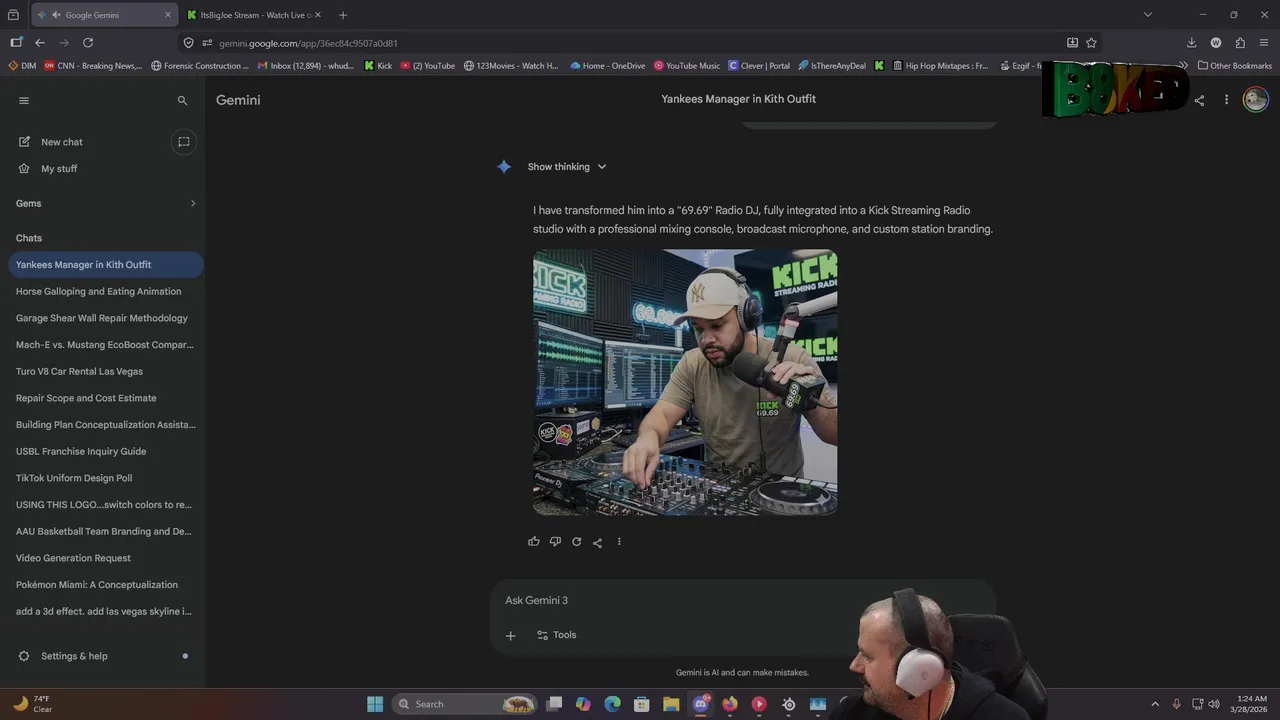Expand the Gems section arrow
This screenshot has width=1280, height=720.
point(193,204)
